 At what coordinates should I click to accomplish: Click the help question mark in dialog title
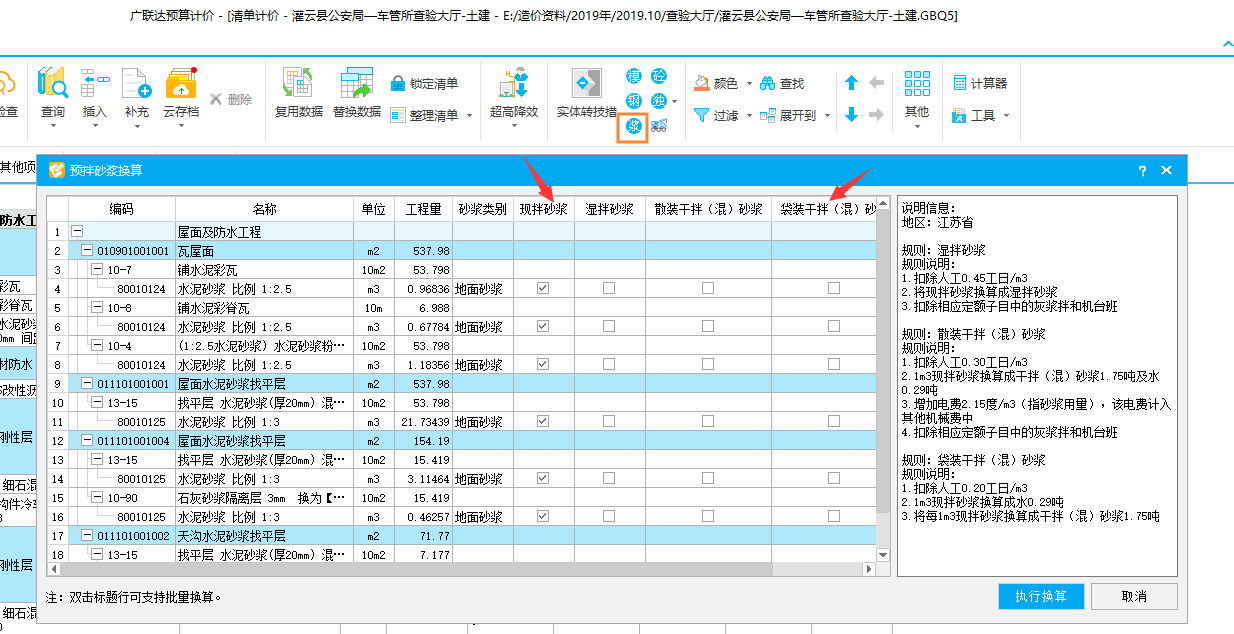click(x=1143, y=170)
